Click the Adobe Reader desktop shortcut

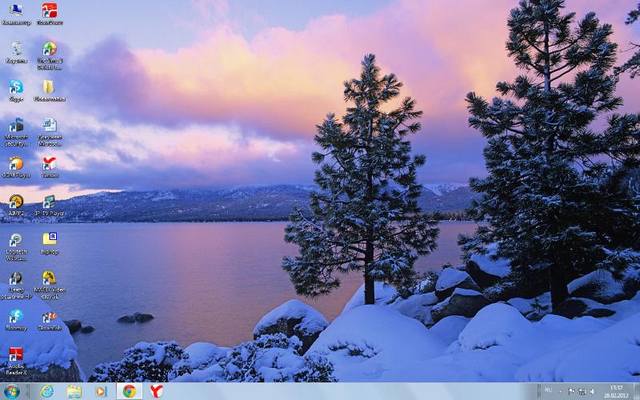pyautogui.click(x=16, y=356)
